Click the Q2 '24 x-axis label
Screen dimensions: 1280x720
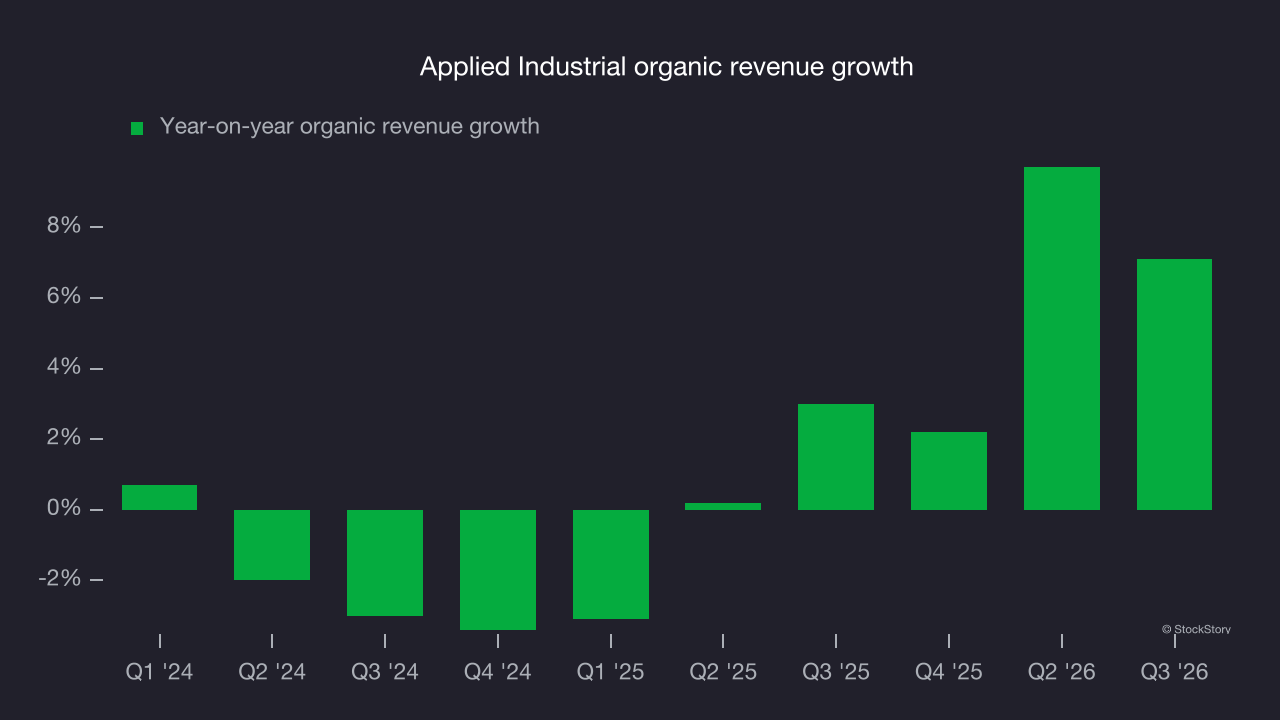(272, 672)
